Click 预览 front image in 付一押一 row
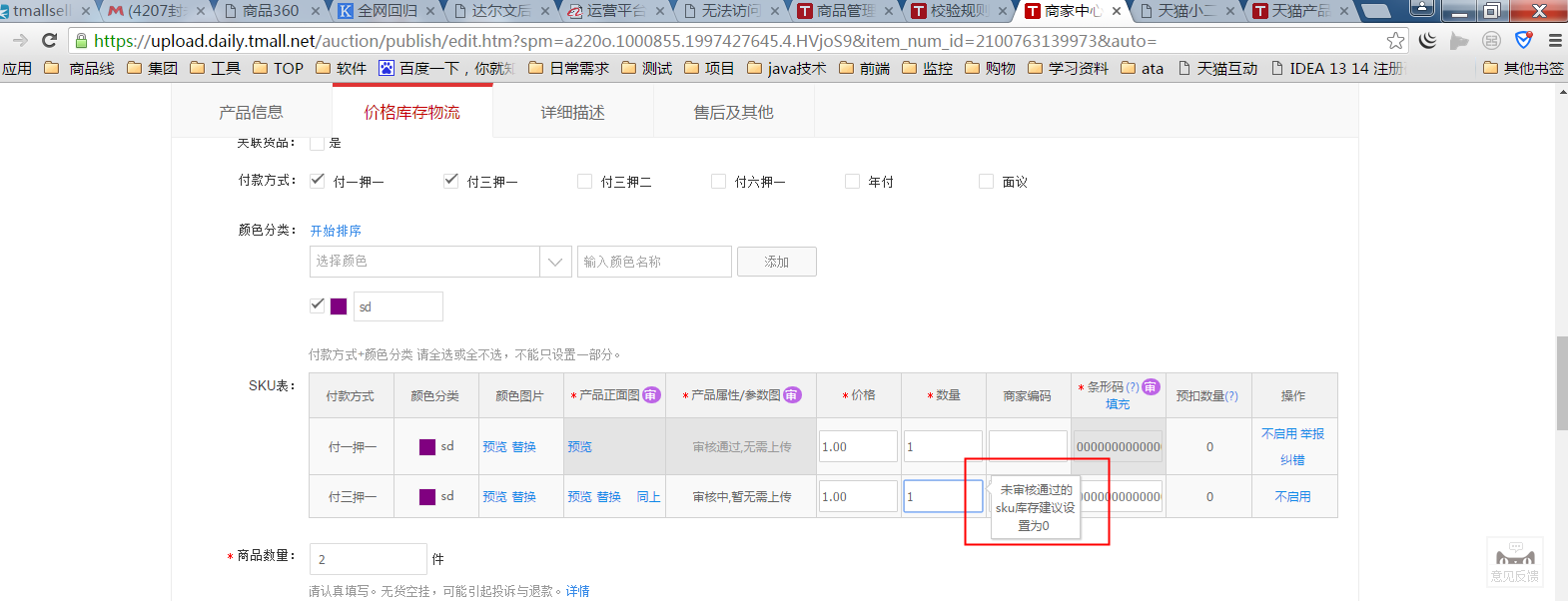This screenshot has height=601, width=1568. coord(579,447)
